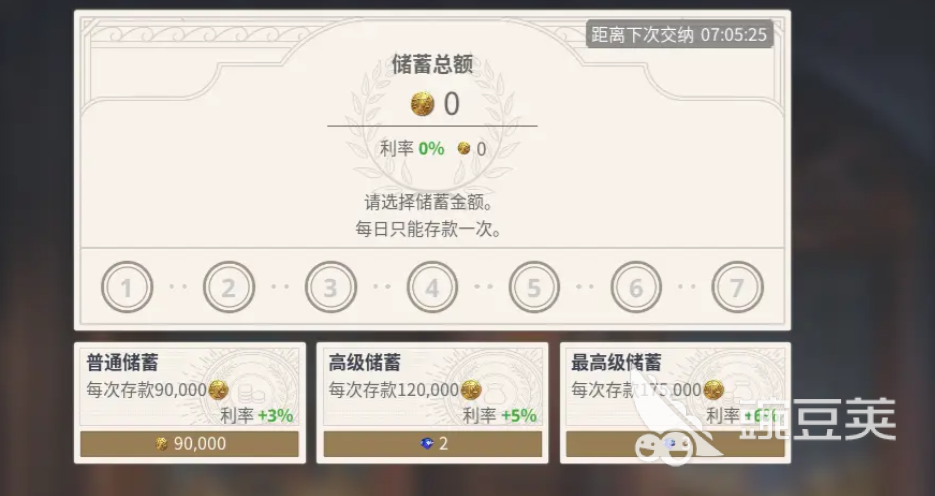
Task: Select day 6 circle marker
Action: click(x=636, y=287)
